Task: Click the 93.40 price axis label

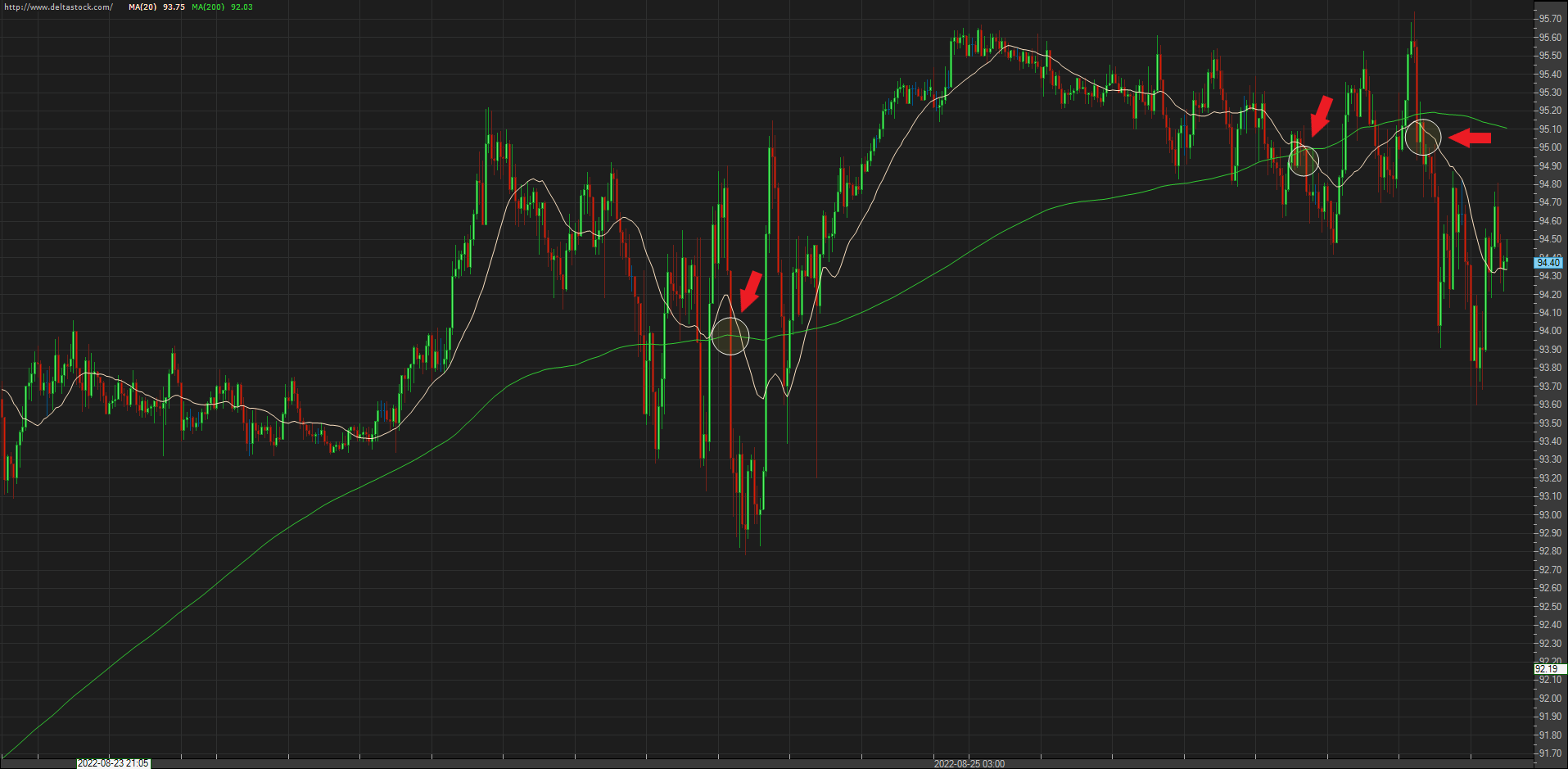Action: pos(1549,441)
